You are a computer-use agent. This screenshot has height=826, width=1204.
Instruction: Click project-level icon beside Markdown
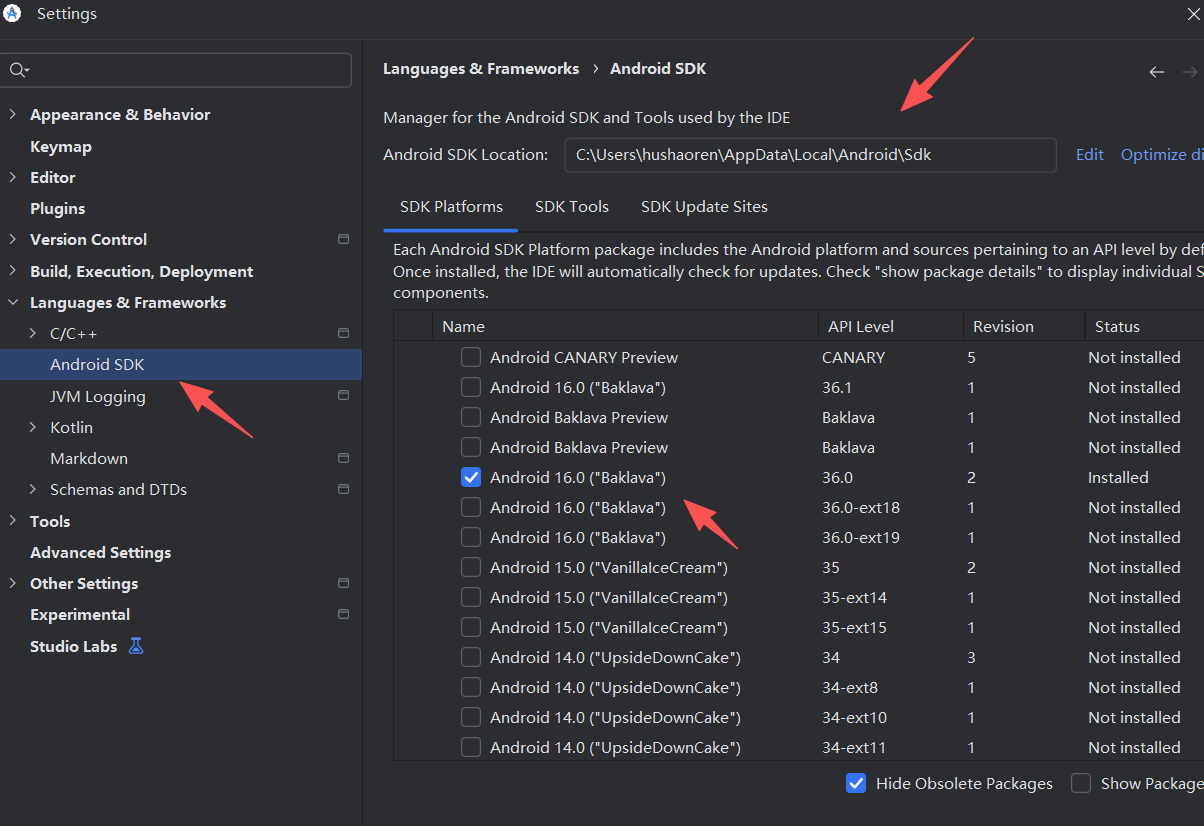(x=343, y=458)
